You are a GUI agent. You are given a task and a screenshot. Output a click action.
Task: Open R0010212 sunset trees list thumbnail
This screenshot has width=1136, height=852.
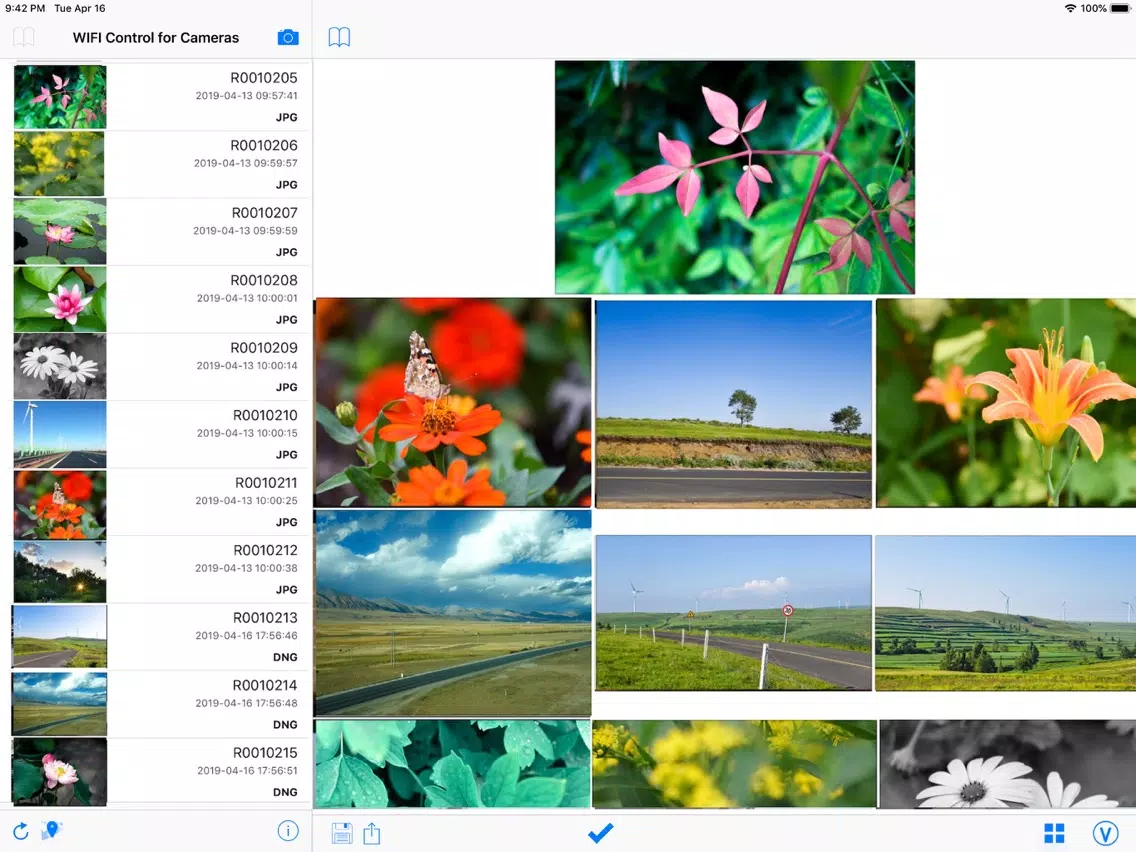60,572
